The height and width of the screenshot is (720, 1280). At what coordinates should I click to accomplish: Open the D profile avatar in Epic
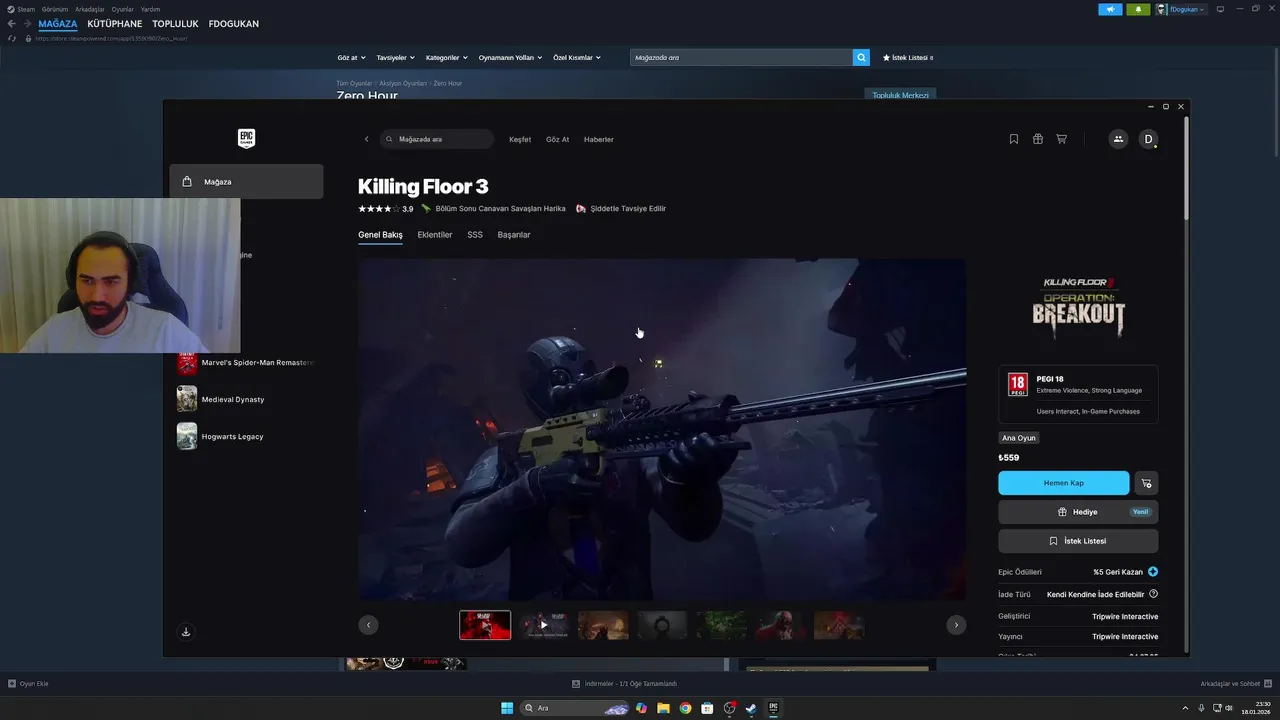click(1148, 139)
